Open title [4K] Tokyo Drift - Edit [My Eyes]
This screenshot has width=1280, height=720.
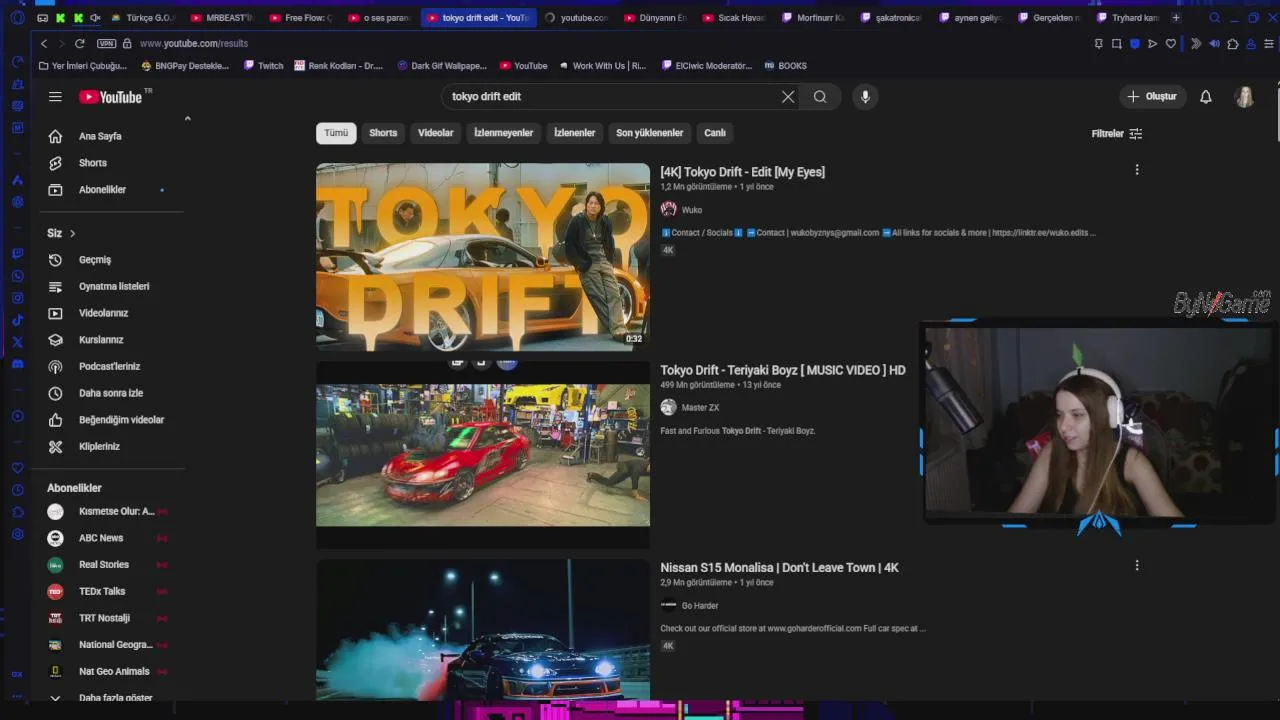pos(743,172)
